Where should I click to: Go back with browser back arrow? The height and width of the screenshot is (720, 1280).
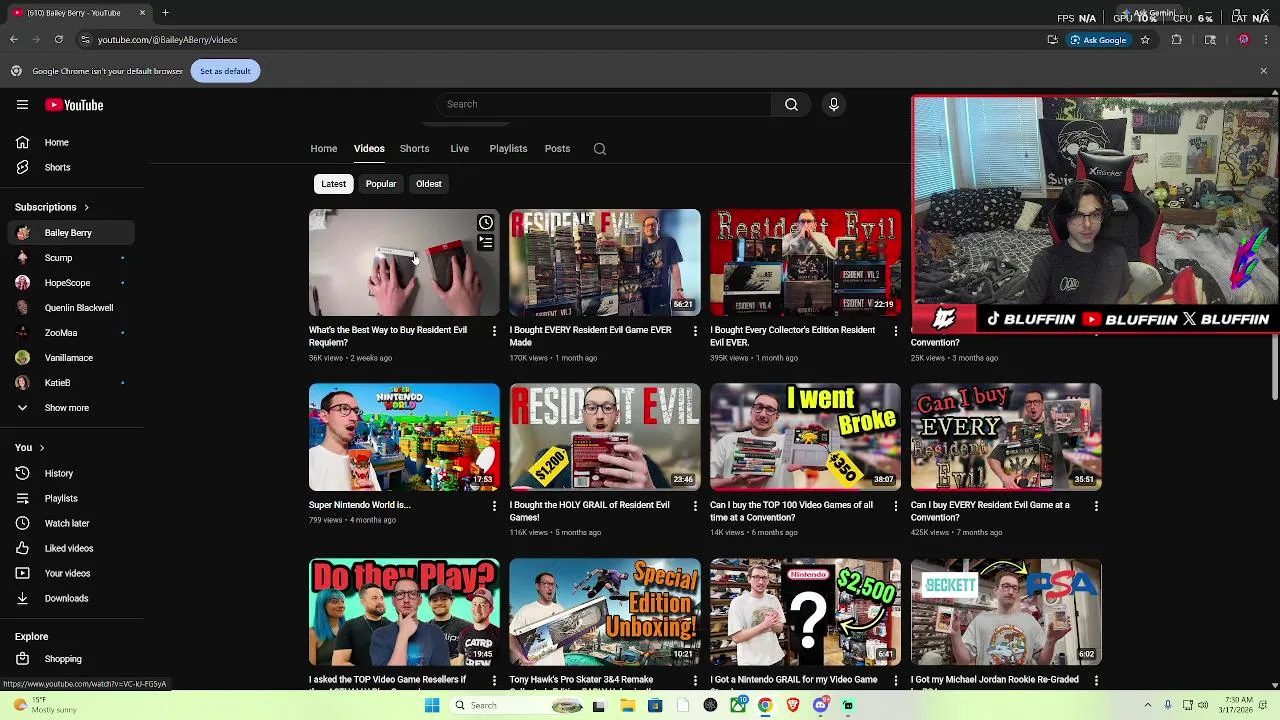coord(14,40)
